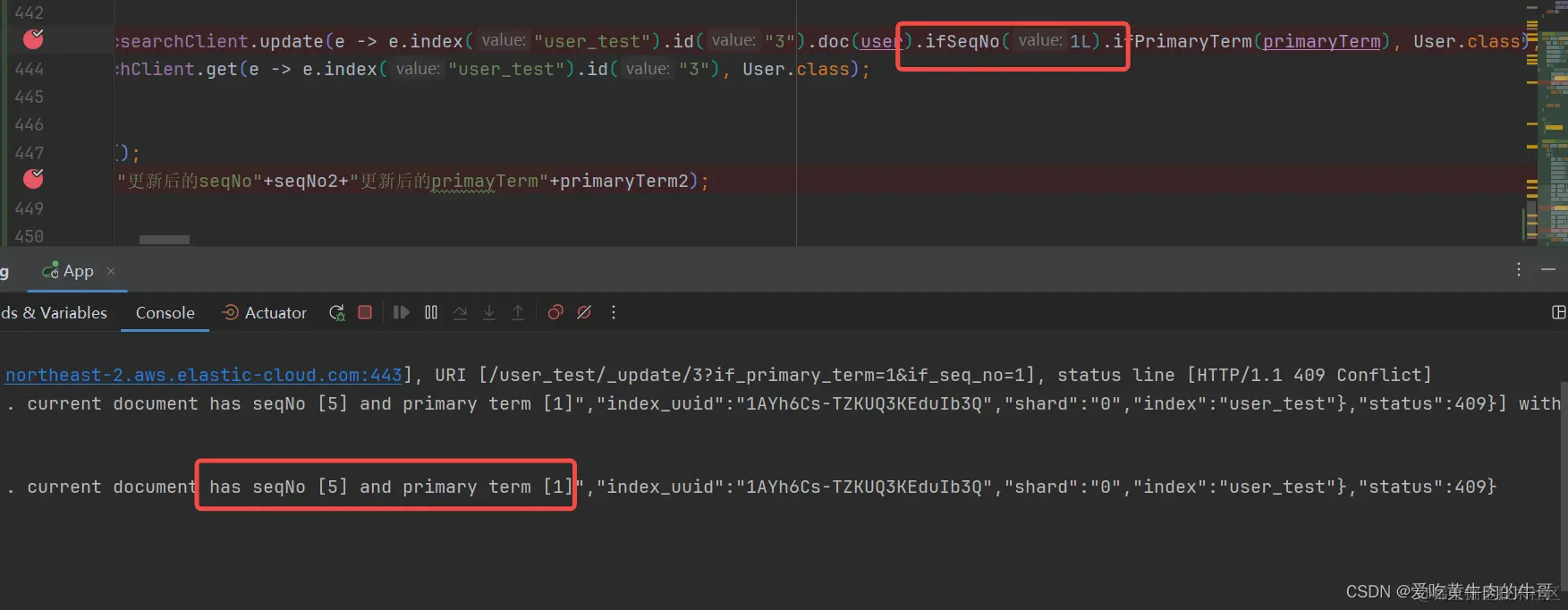Image resolution: width=1568 pixels, height=610 pixels.
Task: Click the primaryTerm2 variable in the editor
Action: click(x=624, y=181)
